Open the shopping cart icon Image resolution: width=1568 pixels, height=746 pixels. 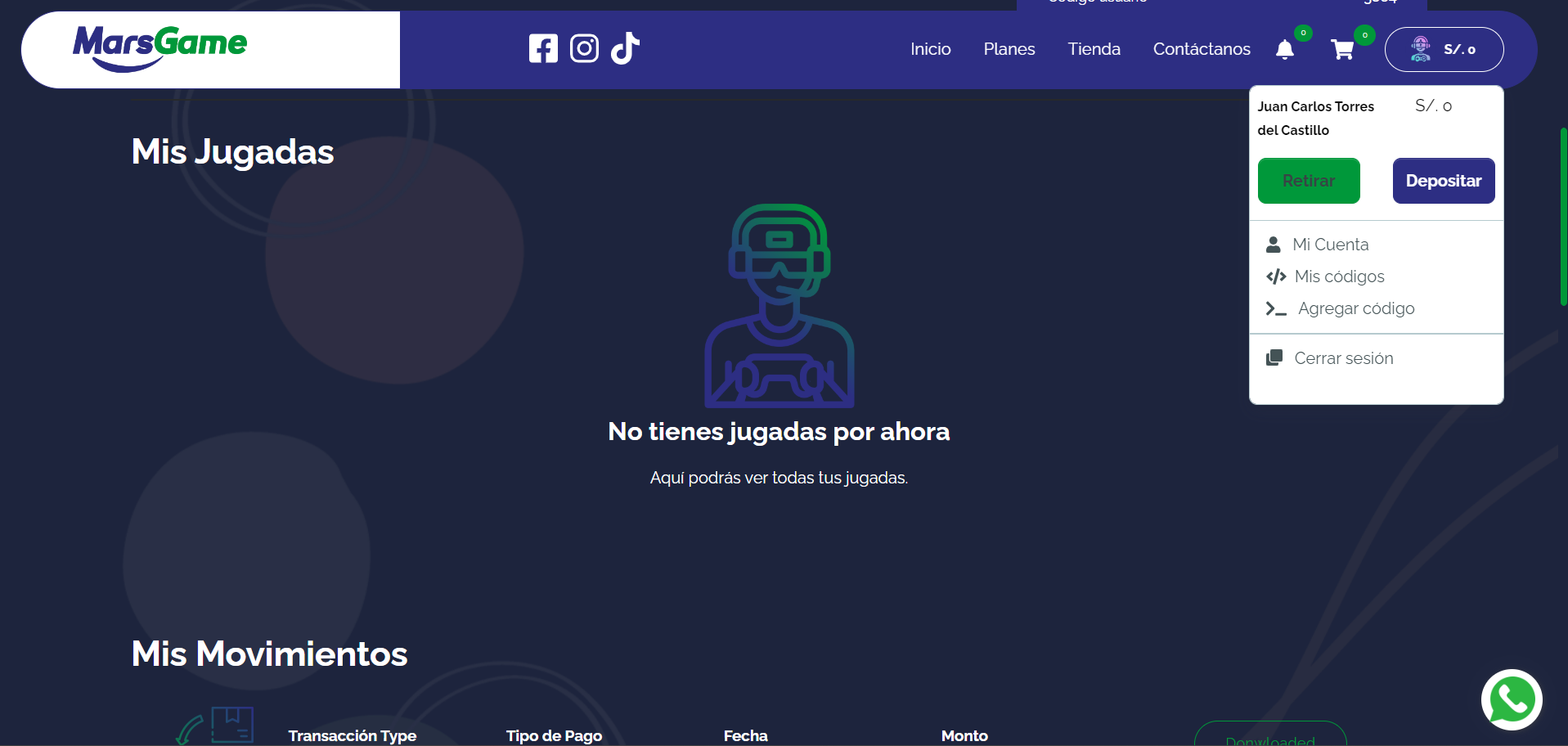point(1342,50)
